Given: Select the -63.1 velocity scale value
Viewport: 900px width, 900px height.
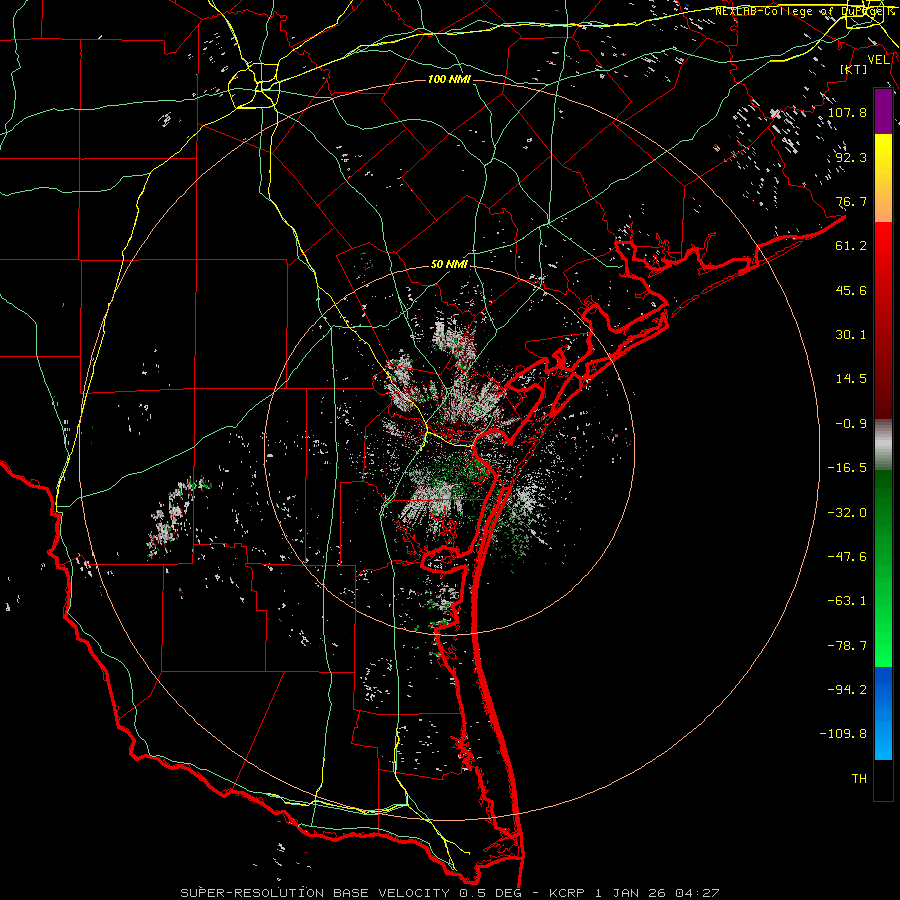Looking at the screenshot, I should (847, 601).
